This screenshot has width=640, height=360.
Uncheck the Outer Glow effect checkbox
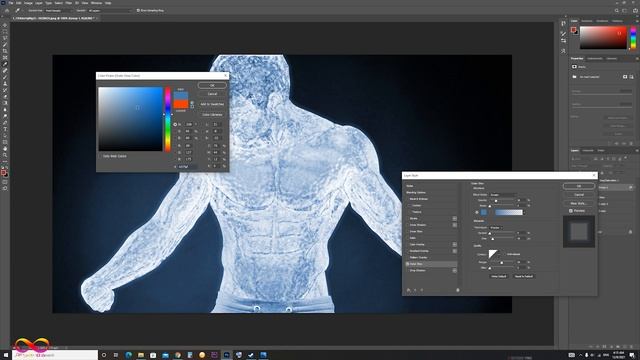[x=407, y=264]
